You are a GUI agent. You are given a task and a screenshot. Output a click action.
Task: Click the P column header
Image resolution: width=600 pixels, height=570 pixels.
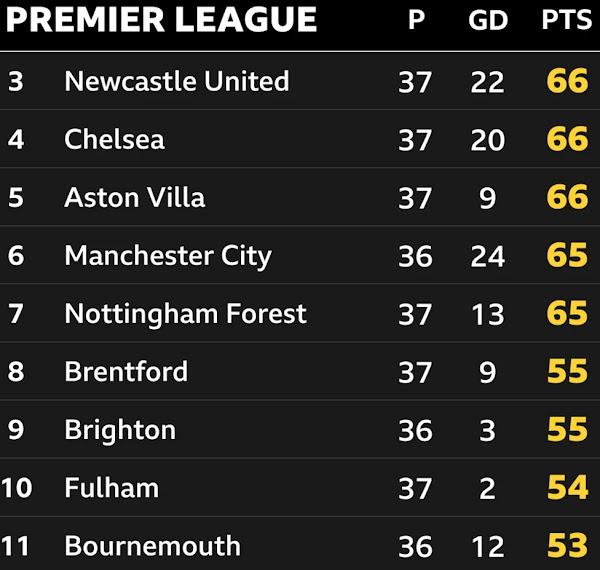tap(416, 20)
